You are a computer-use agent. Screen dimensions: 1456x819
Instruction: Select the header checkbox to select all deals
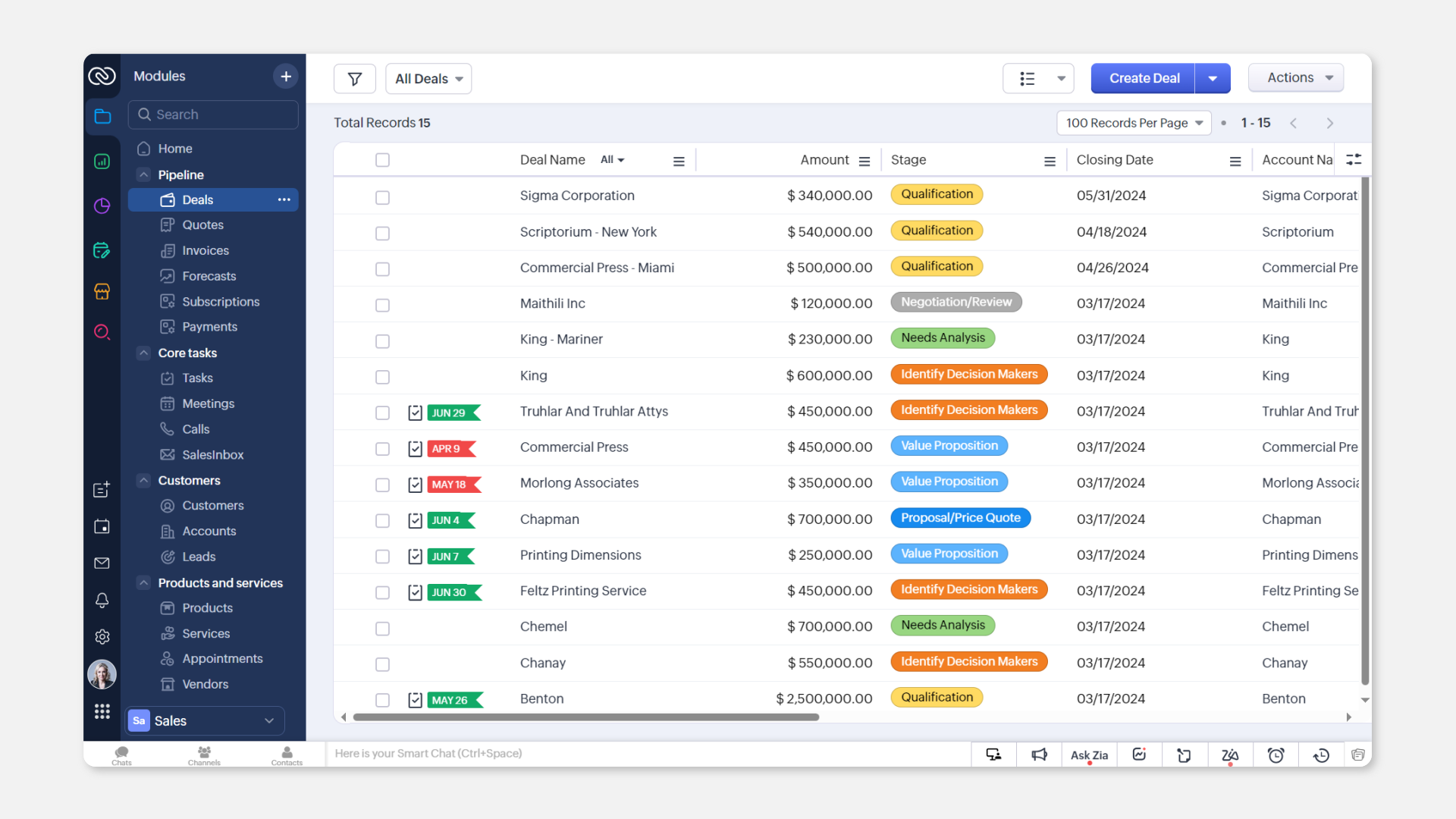382,160
